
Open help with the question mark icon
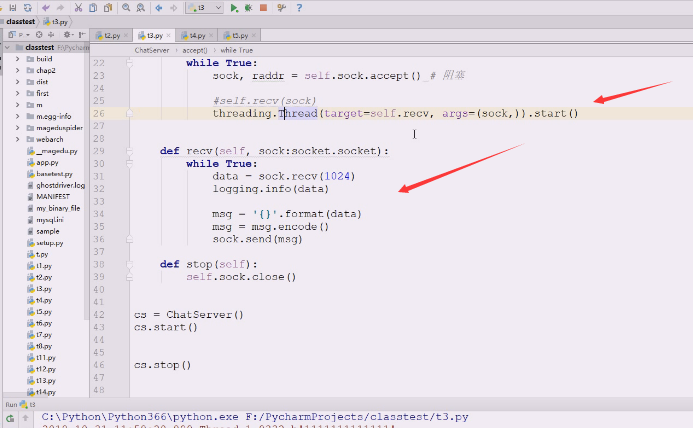point(299,8)
